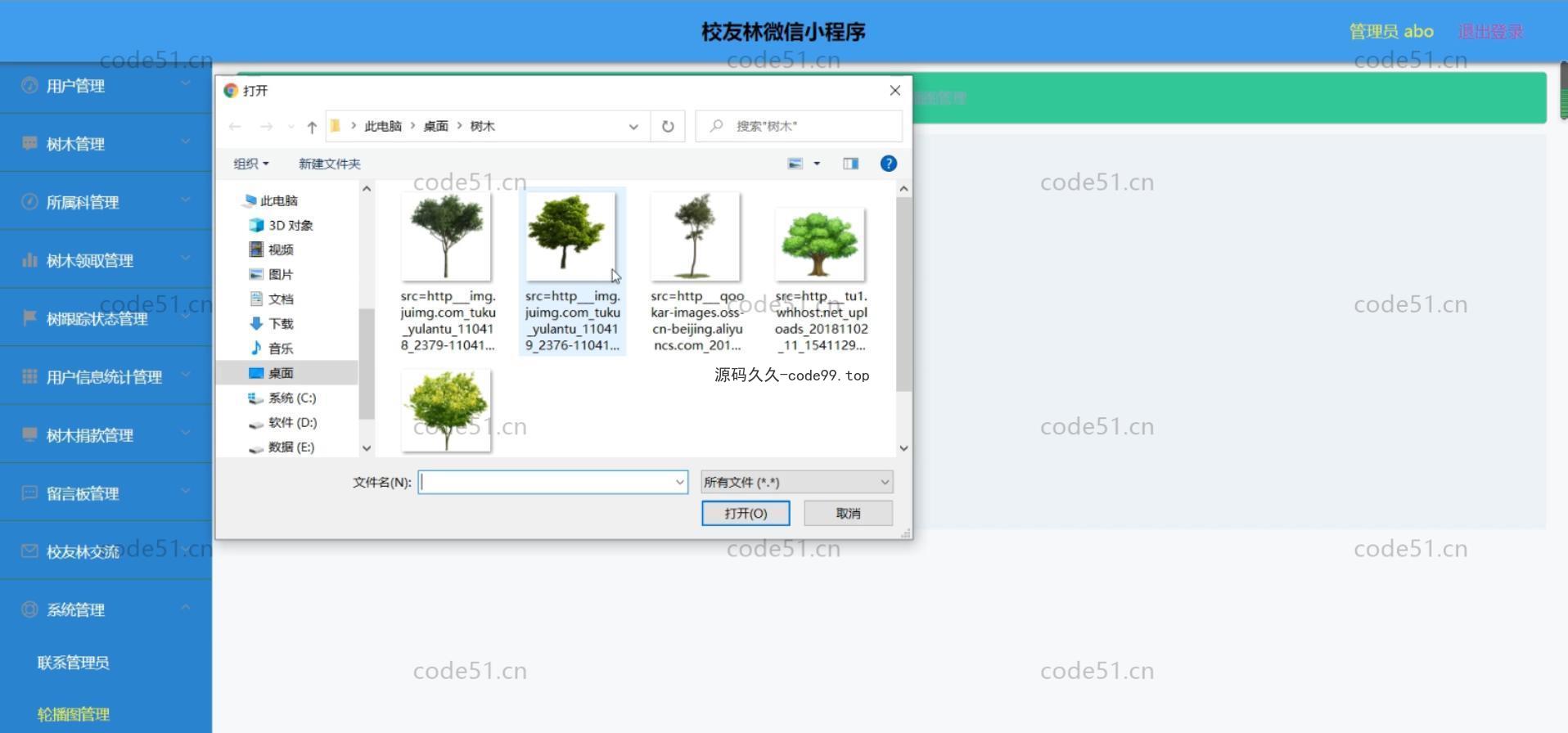The height and width of the screenshot is (733, 1568).
Task: Open 树木领取管理 in the sidebar
Action: (90, 260)
